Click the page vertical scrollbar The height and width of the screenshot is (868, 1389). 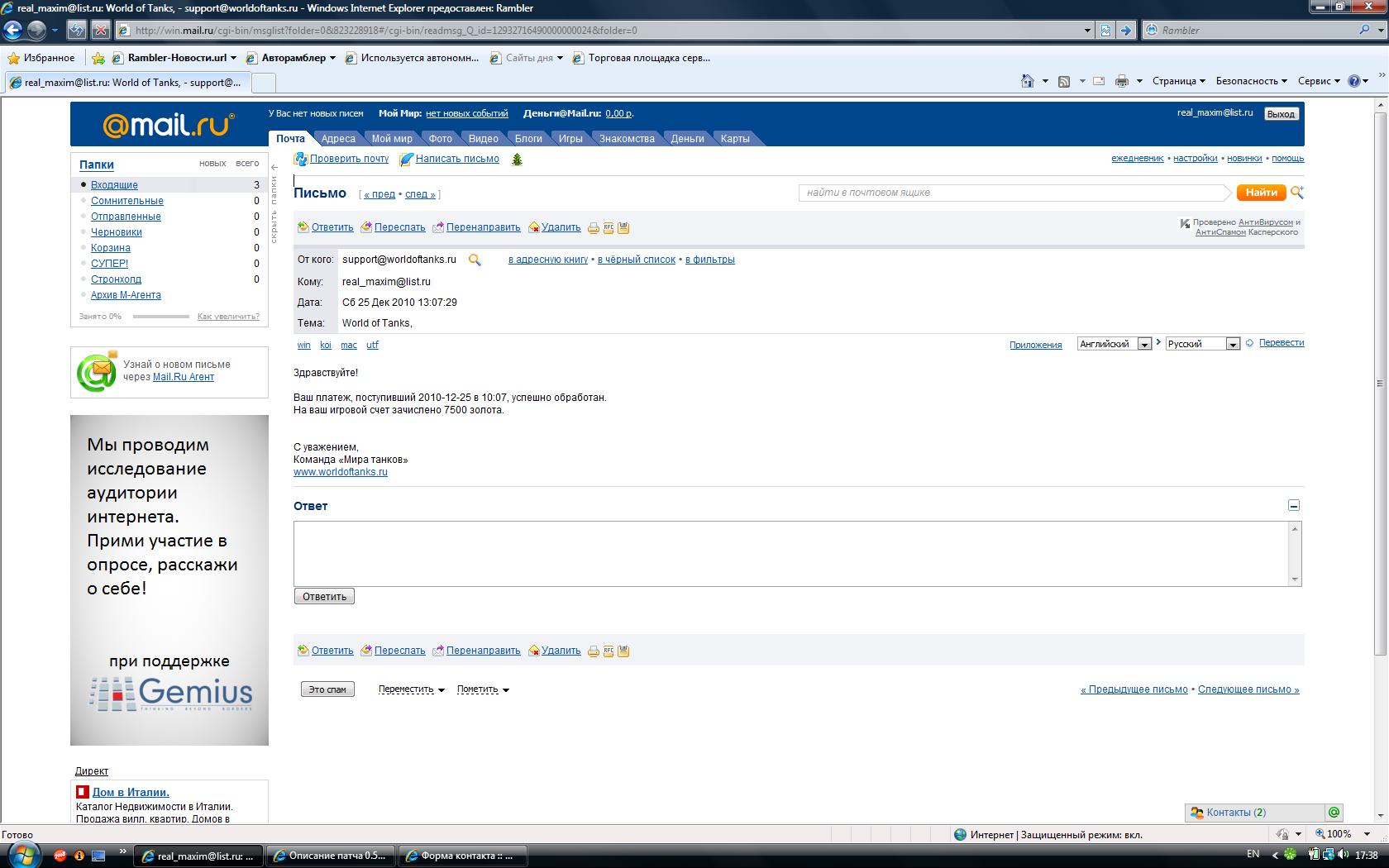tap(1380, 383)
